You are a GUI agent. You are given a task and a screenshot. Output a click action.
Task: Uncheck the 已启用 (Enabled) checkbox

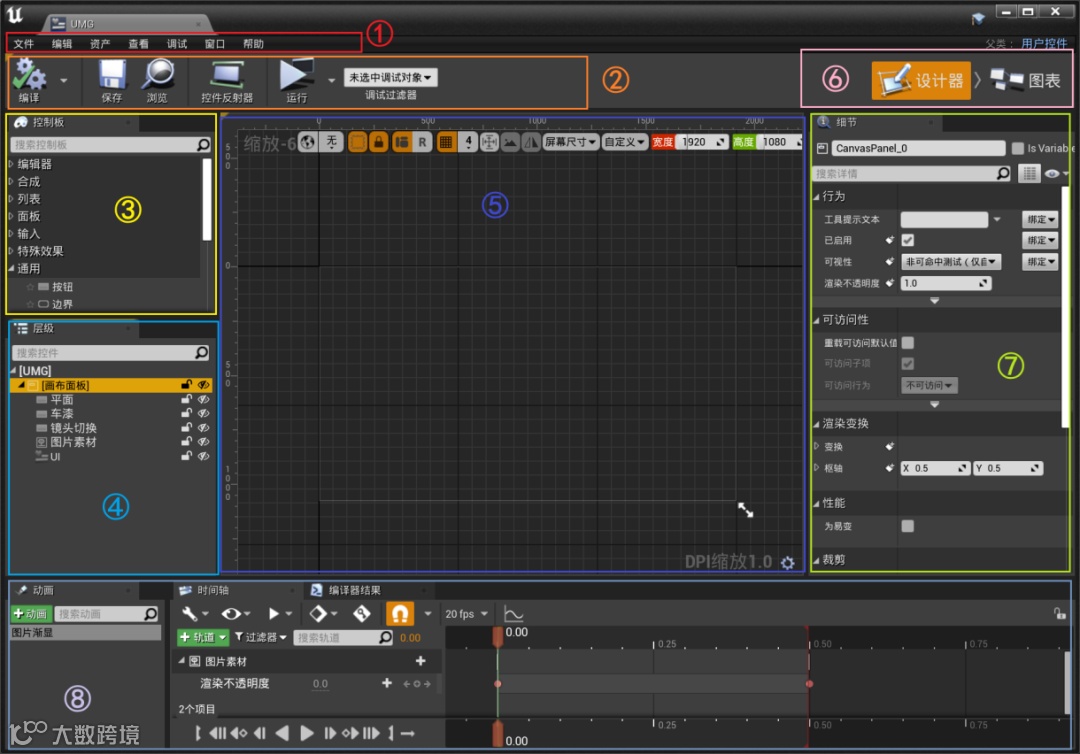(x=908, y=240)
